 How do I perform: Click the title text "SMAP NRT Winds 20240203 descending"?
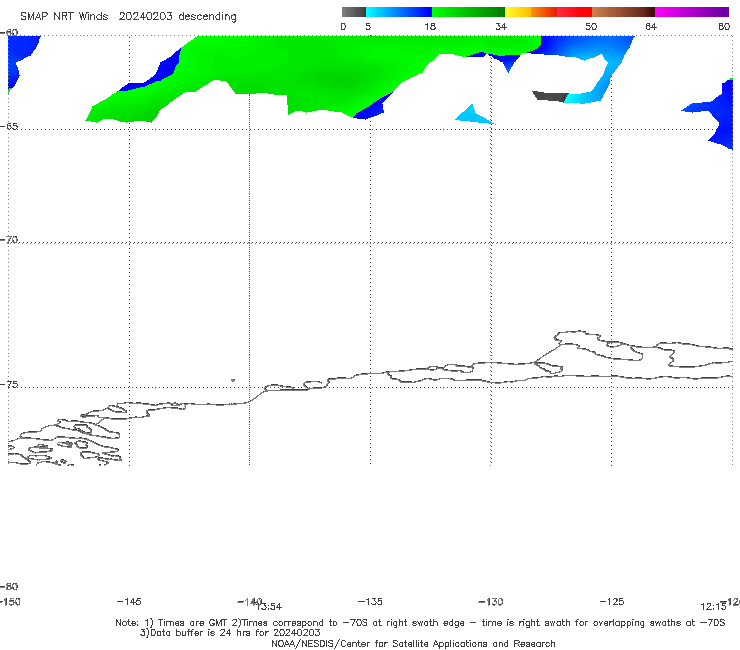coord(128,16)
